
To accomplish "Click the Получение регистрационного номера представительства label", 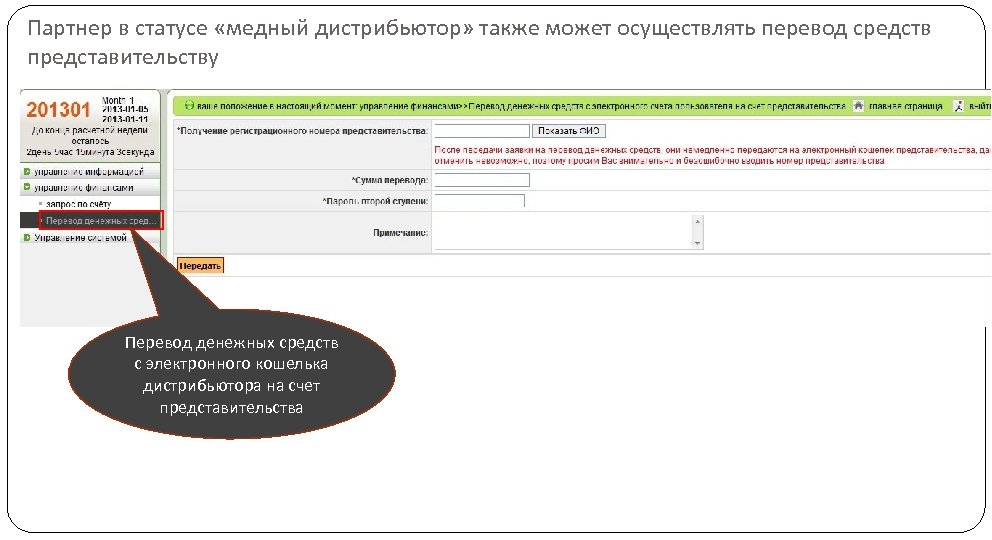I will tap(302, 131).
